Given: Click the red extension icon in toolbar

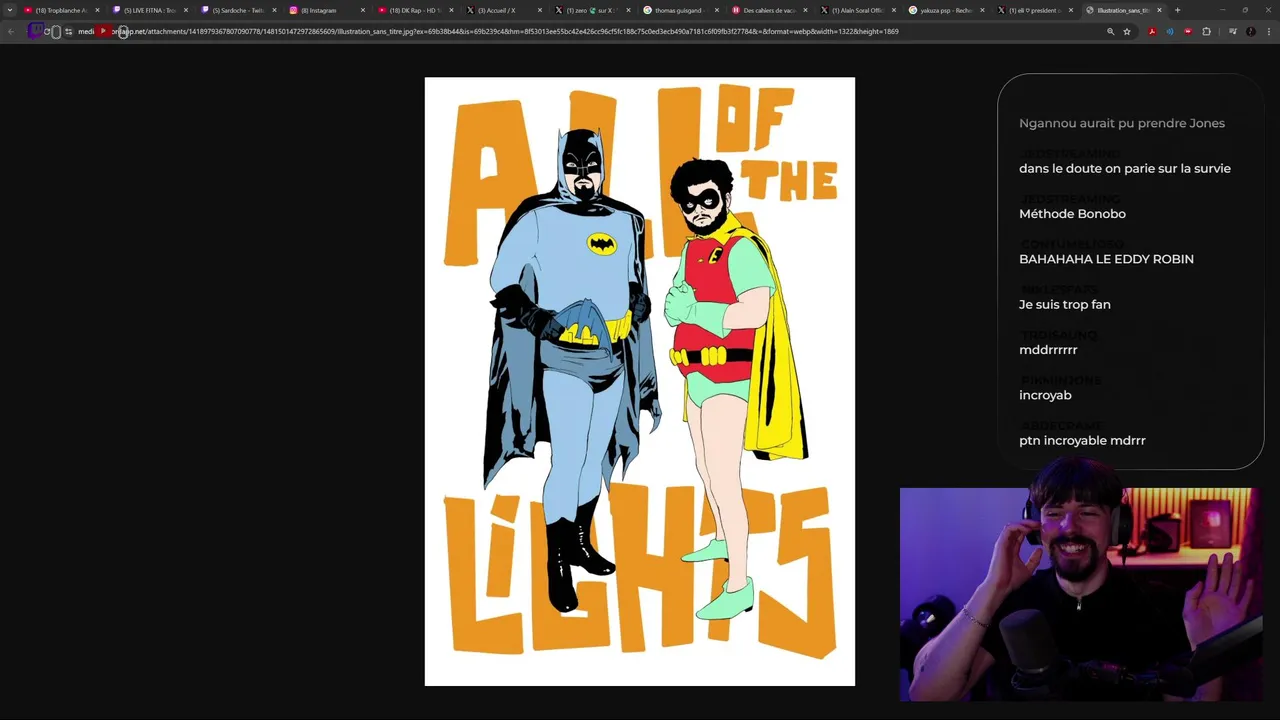Looking at the screenshot, I should [x=1188, y=31].
